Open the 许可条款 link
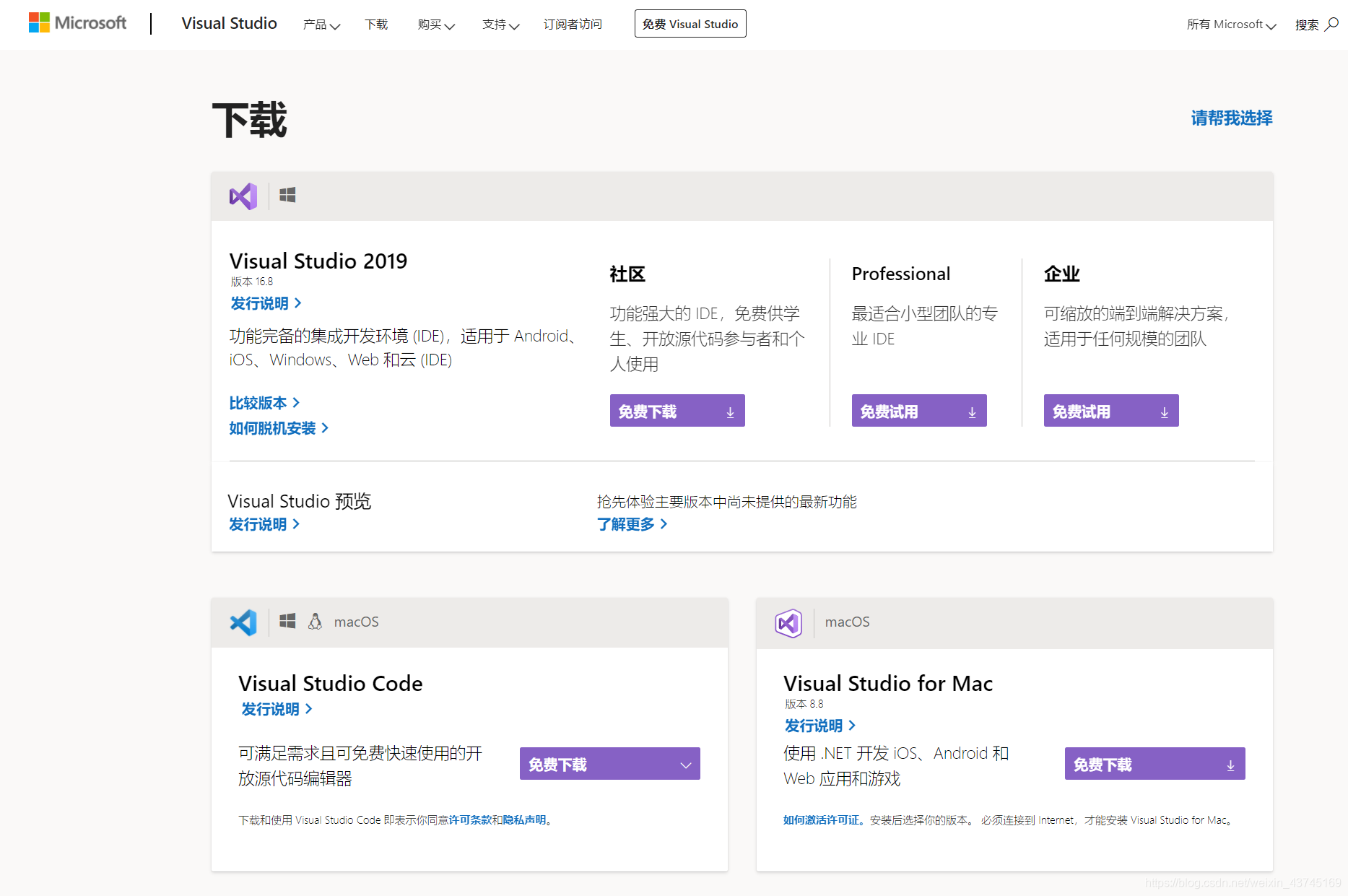Image resolution: width=1348 pixels, height=896 pixels. coord(470,820)
